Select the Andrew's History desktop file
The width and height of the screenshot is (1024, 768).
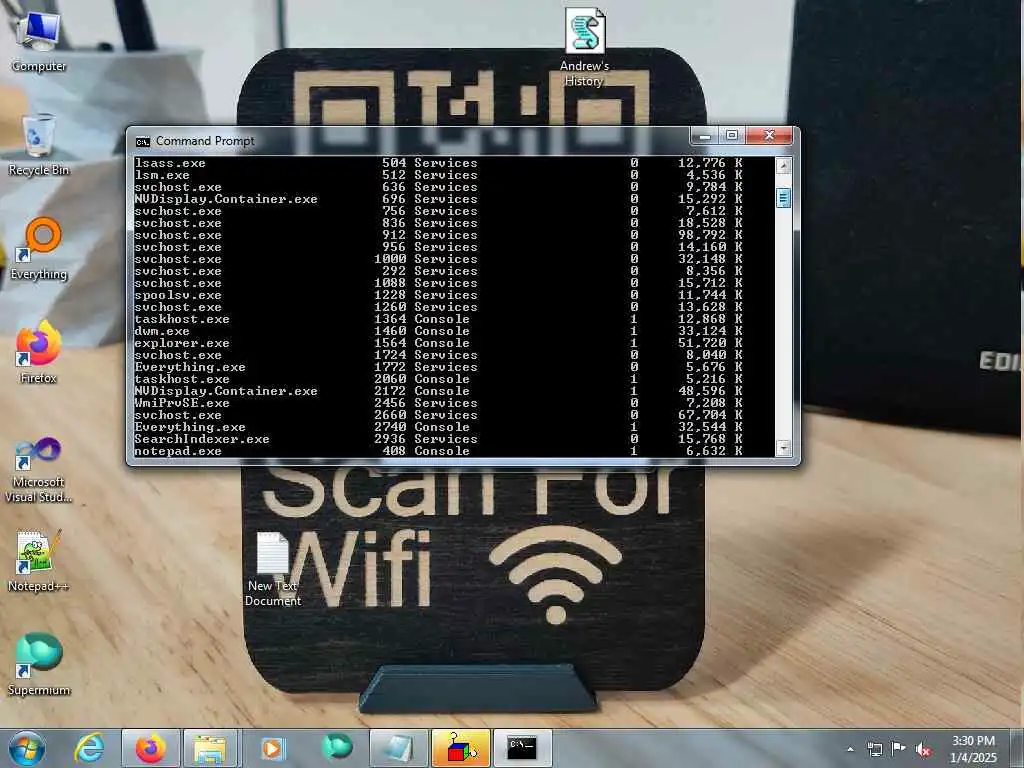pos(584,48)
